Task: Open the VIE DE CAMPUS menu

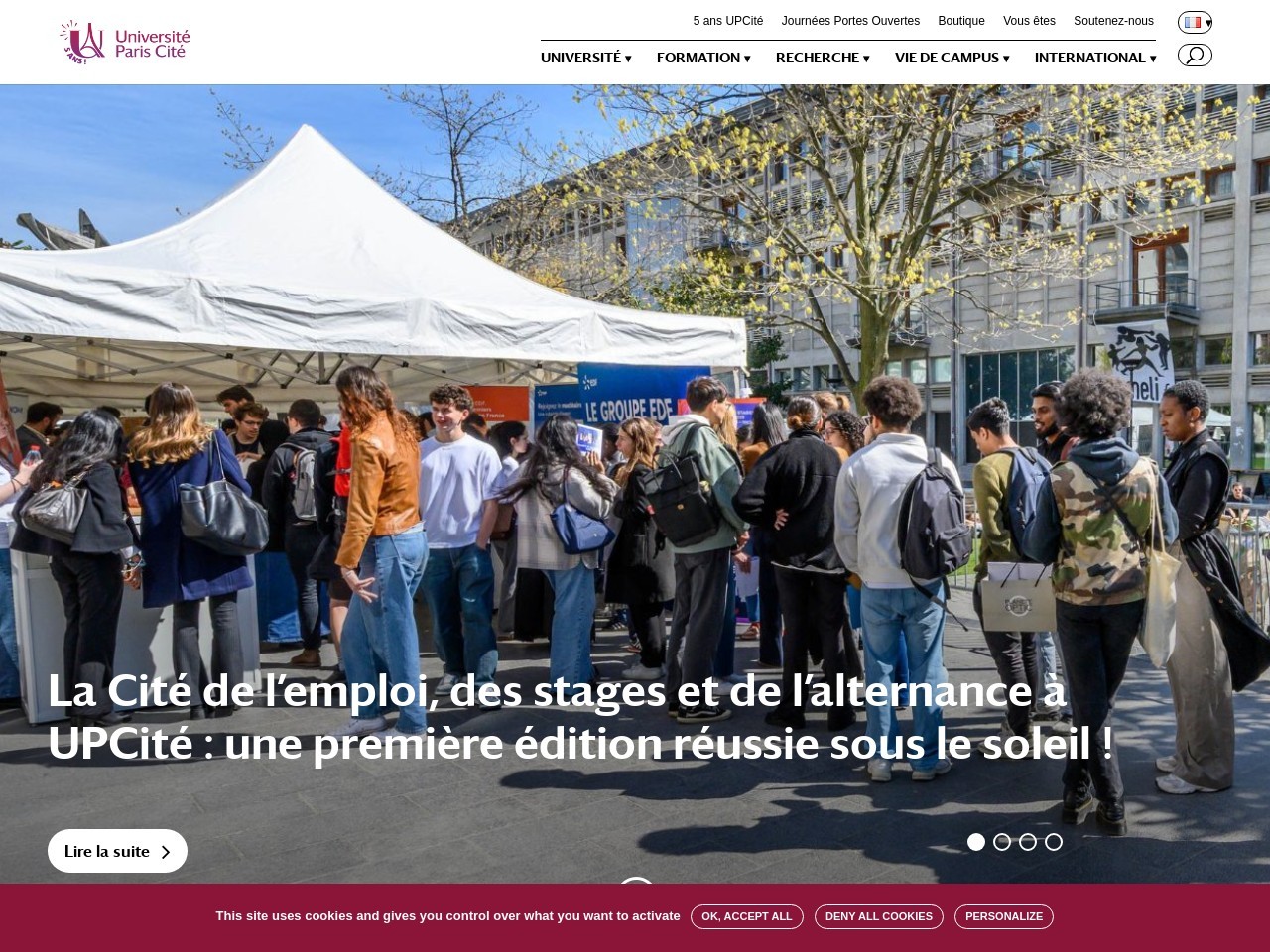Action: (x=952, y=58)
